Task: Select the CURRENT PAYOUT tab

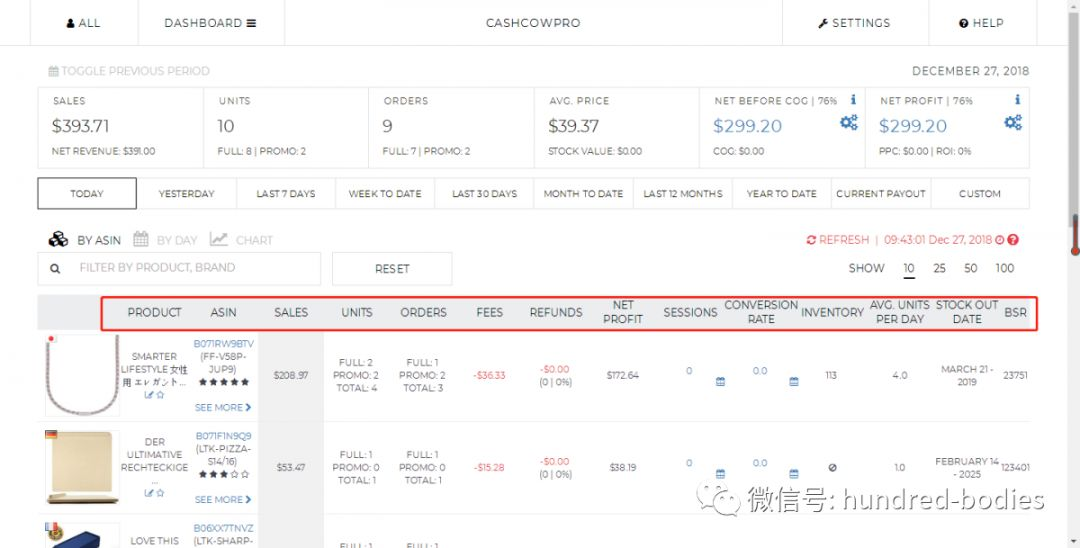Action: coord(881,193)
